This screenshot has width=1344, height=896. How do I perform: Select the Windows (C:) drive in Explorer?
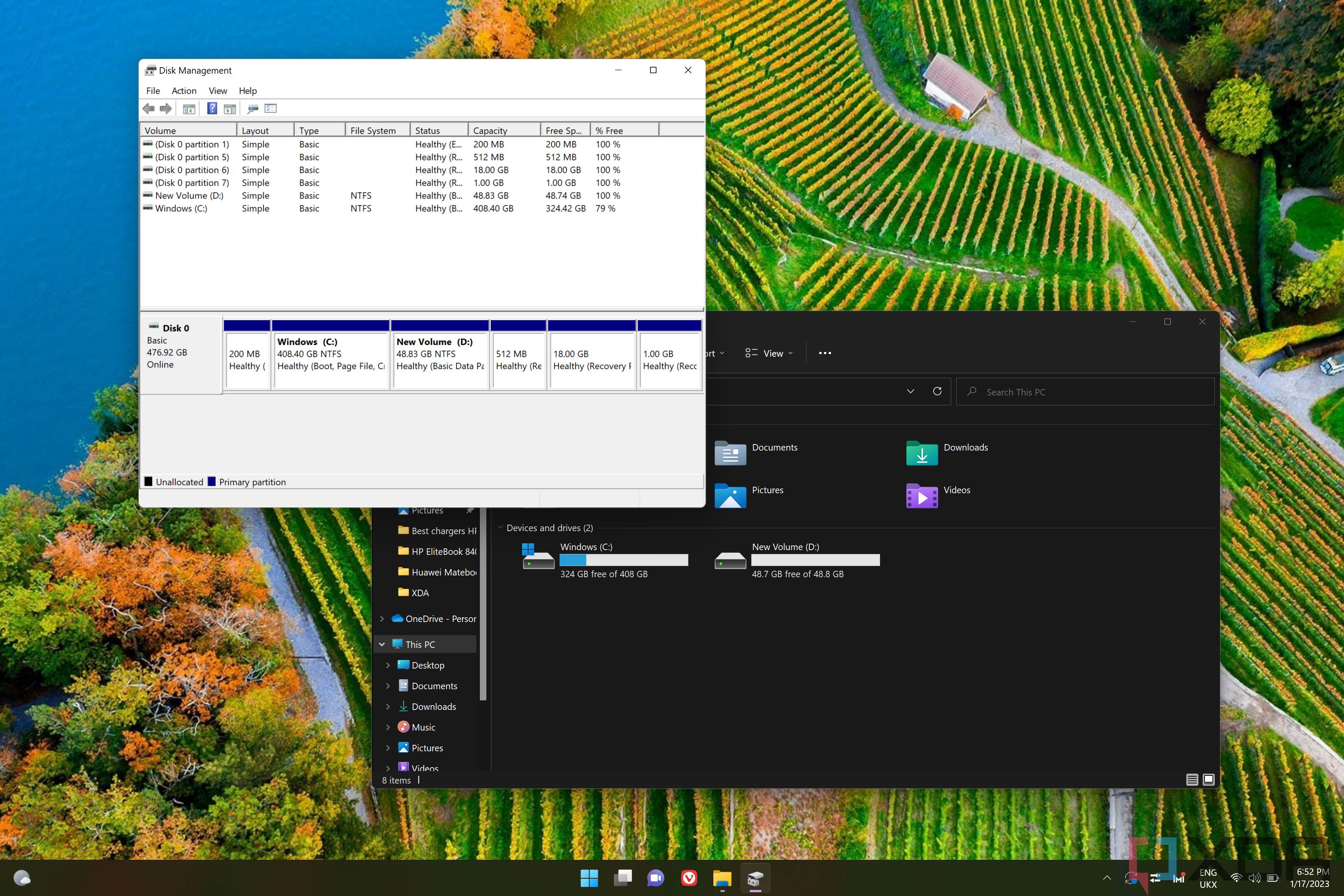click(605, 560)
